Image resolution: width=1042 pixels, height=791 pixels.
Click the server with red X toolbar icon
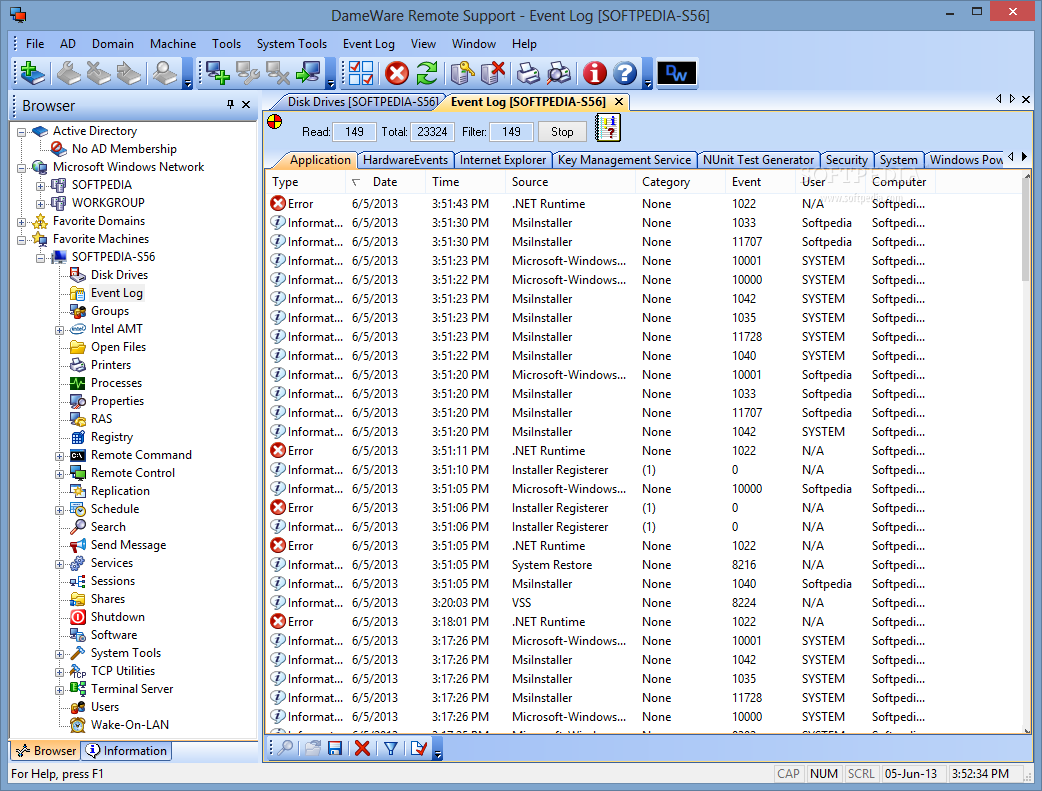pyautogui.click(x=492, y=73)
